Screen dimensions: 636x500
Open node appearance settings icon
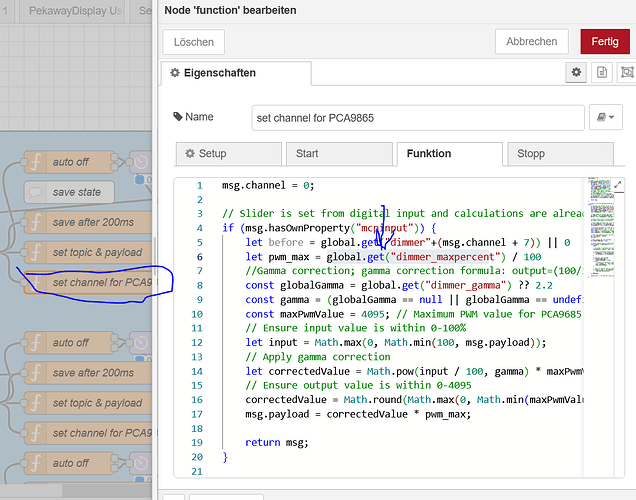coord(626,72)
